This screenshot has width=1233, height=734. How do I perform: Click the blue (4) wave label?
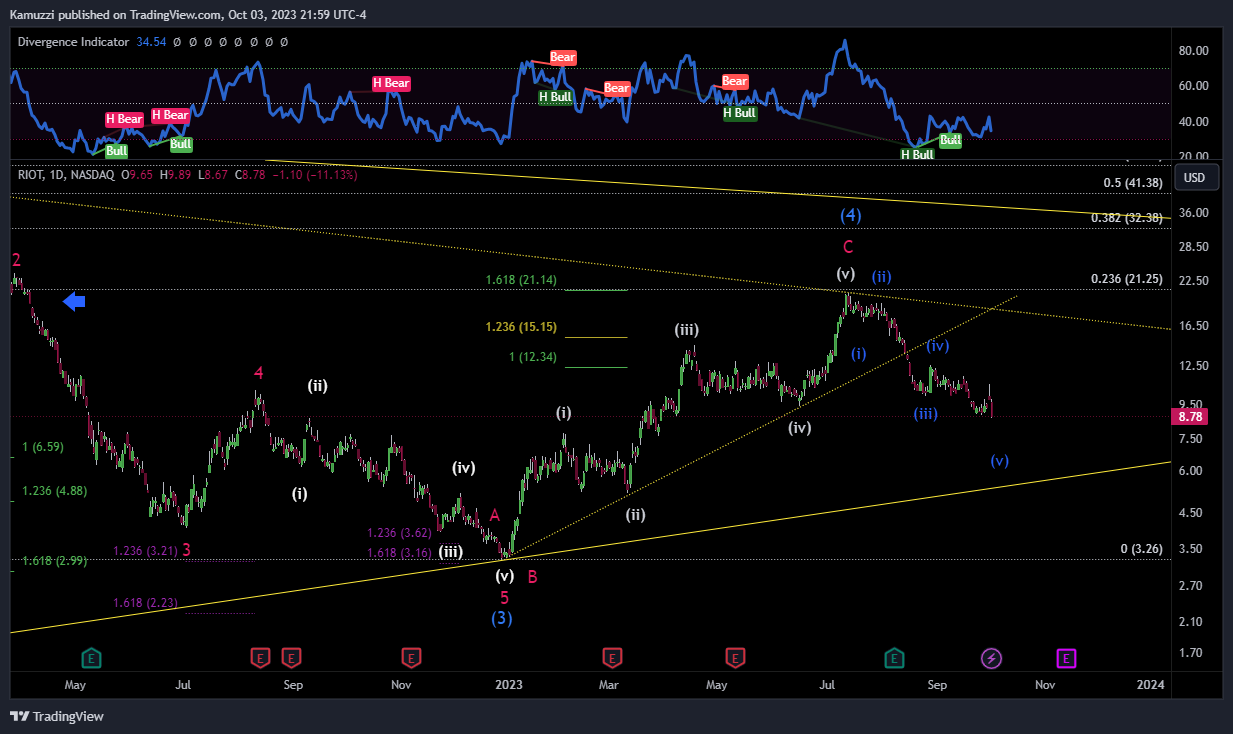tap(850, 215)
